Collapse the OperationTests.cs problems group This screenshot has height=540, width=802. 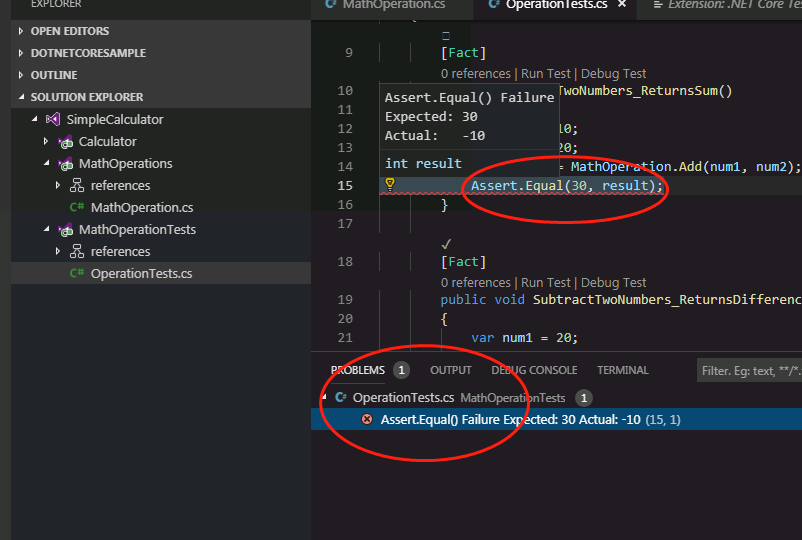click(x=325, y=397)
